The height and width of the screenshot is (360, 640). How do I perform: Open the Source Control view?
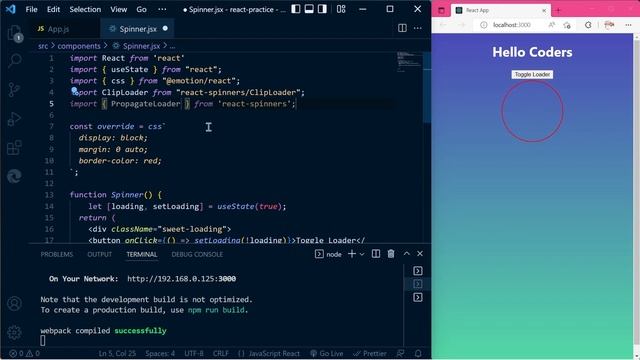15,90
